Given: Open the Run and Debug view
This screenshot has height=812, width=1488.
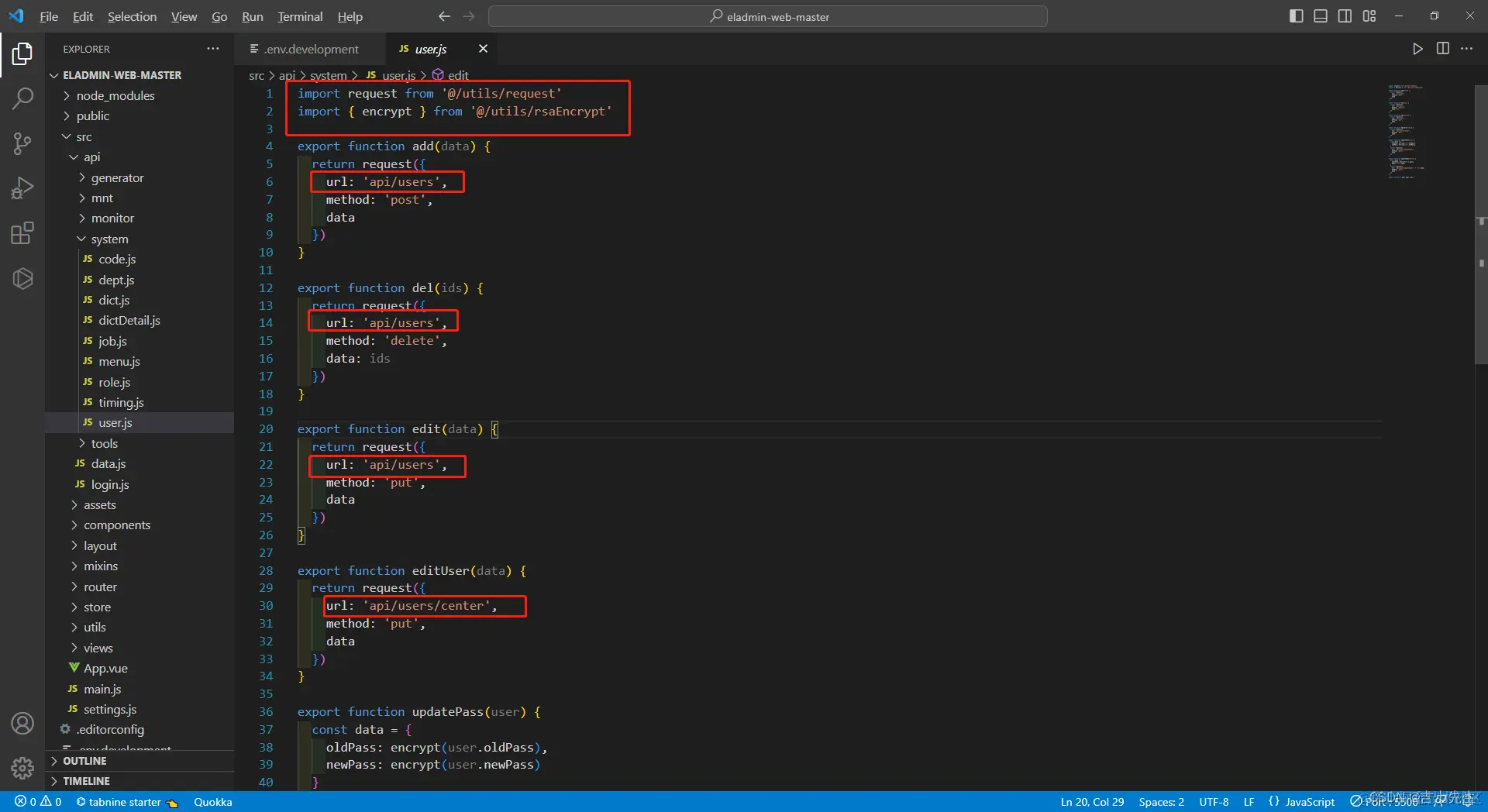Looking at the screenshot, I should point(22,188).
